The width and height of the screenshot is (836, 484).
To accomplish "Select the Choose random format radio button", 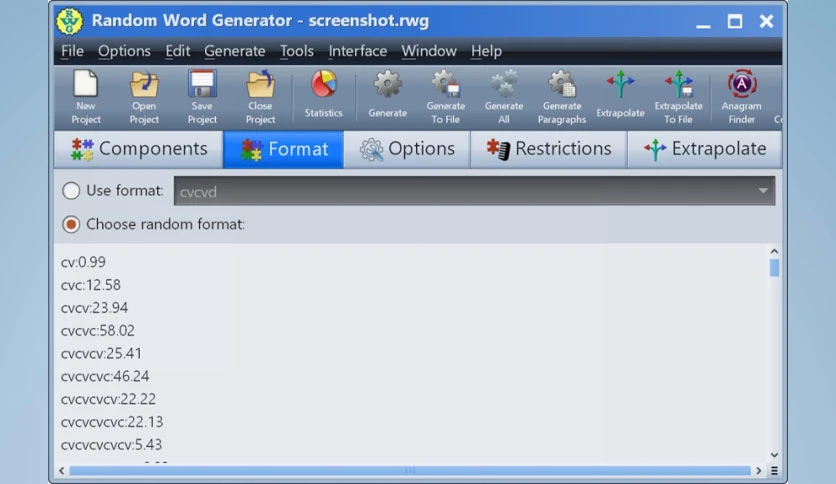I will pyautogui.click(x=71, y=224).
